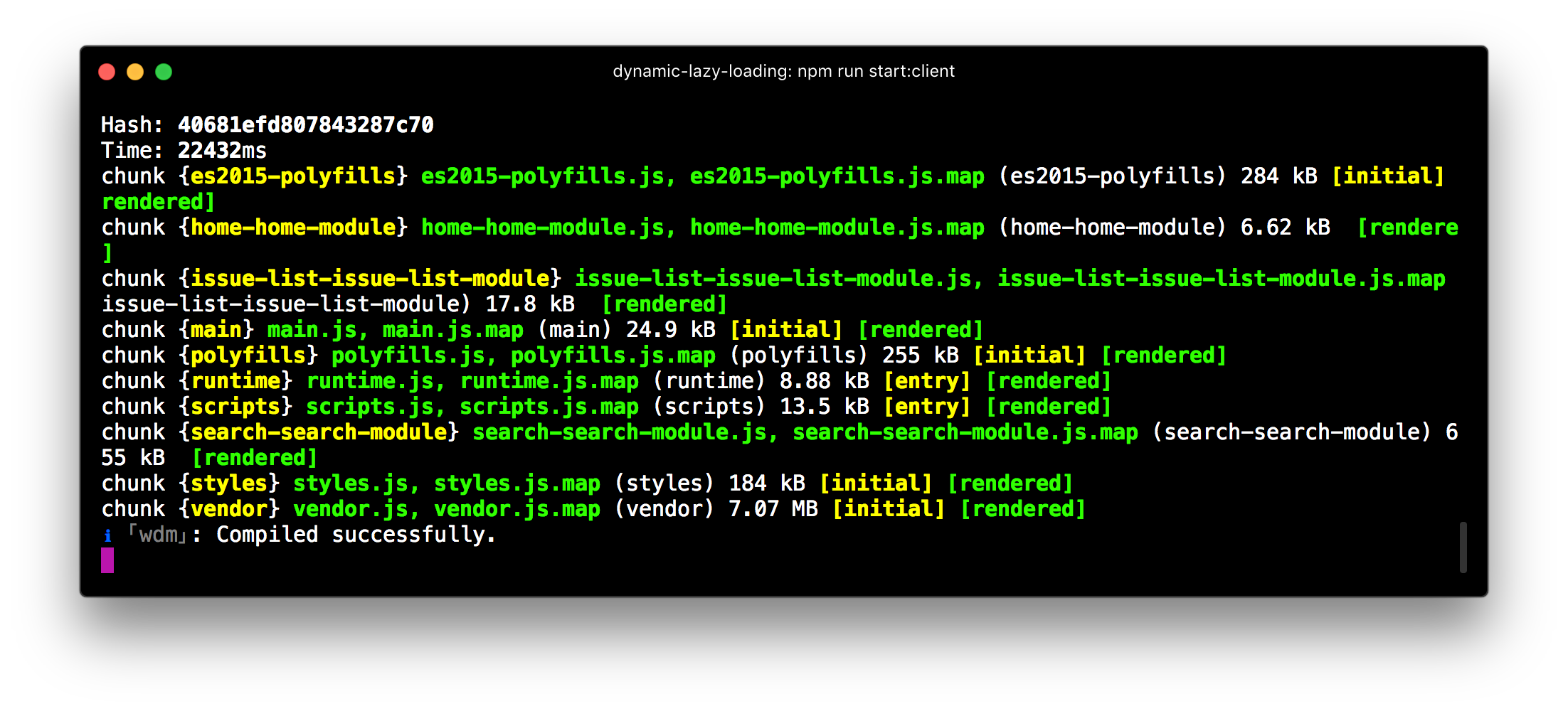Click the terminal window title text
Screen dimensions: 1568x711
783,71
